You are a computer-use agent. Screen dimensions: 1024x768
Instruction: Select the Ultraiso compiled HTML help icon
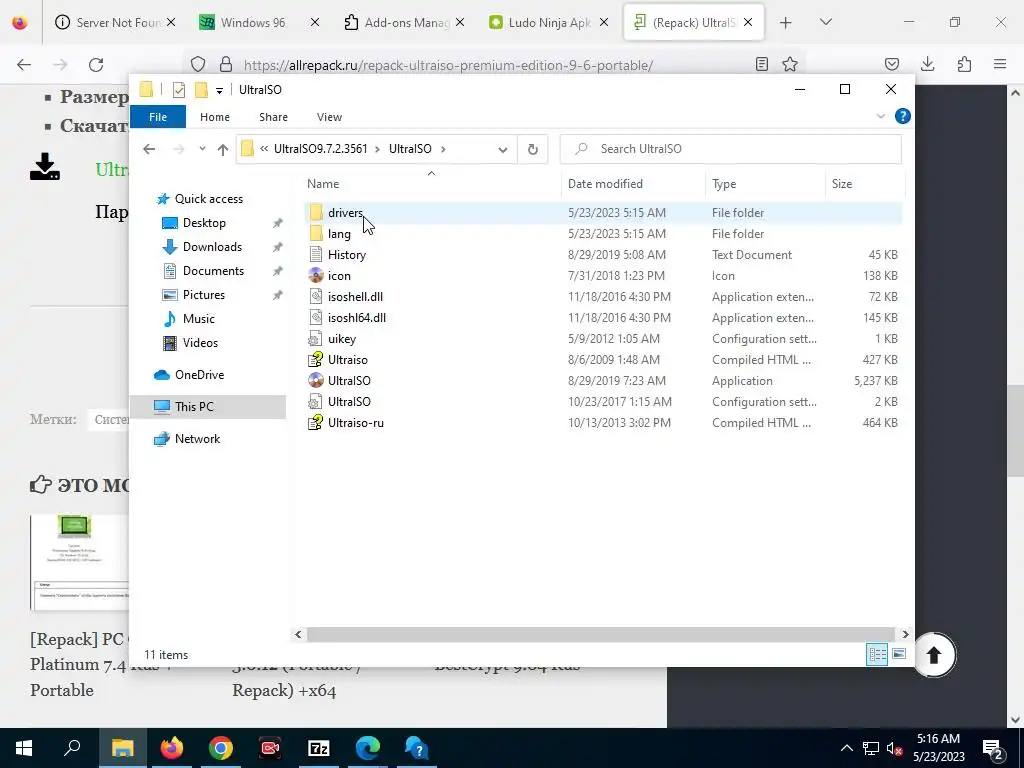(x=316, y=359)
